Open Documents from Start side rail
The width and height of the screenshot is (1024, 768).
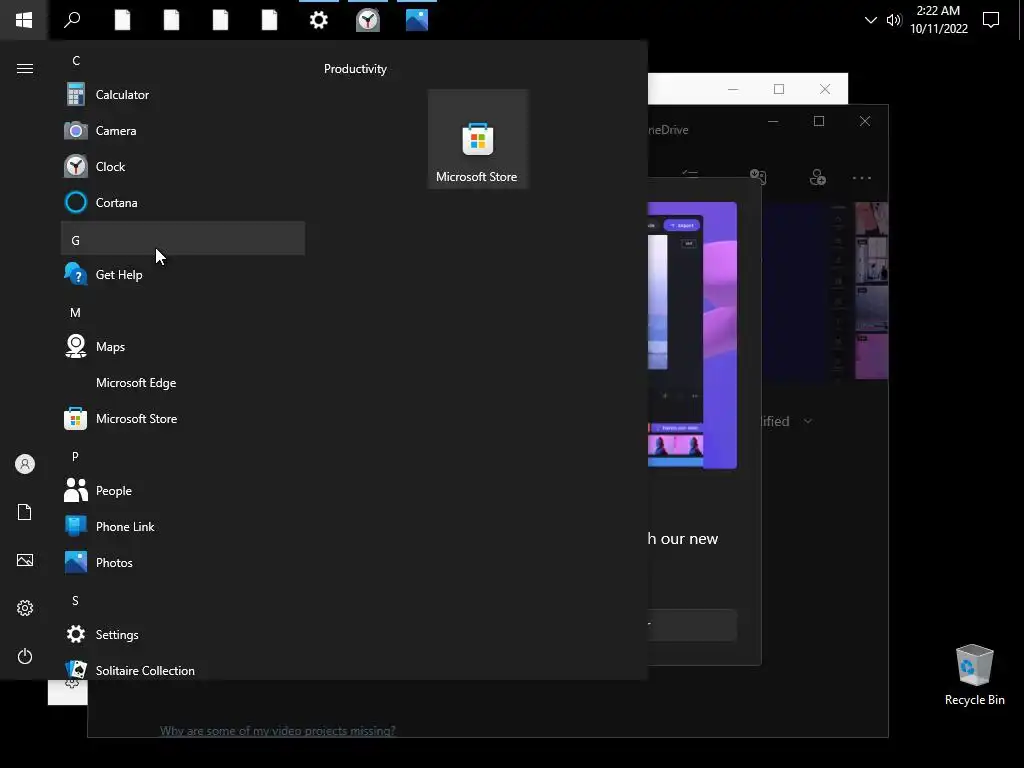[25, 512]
